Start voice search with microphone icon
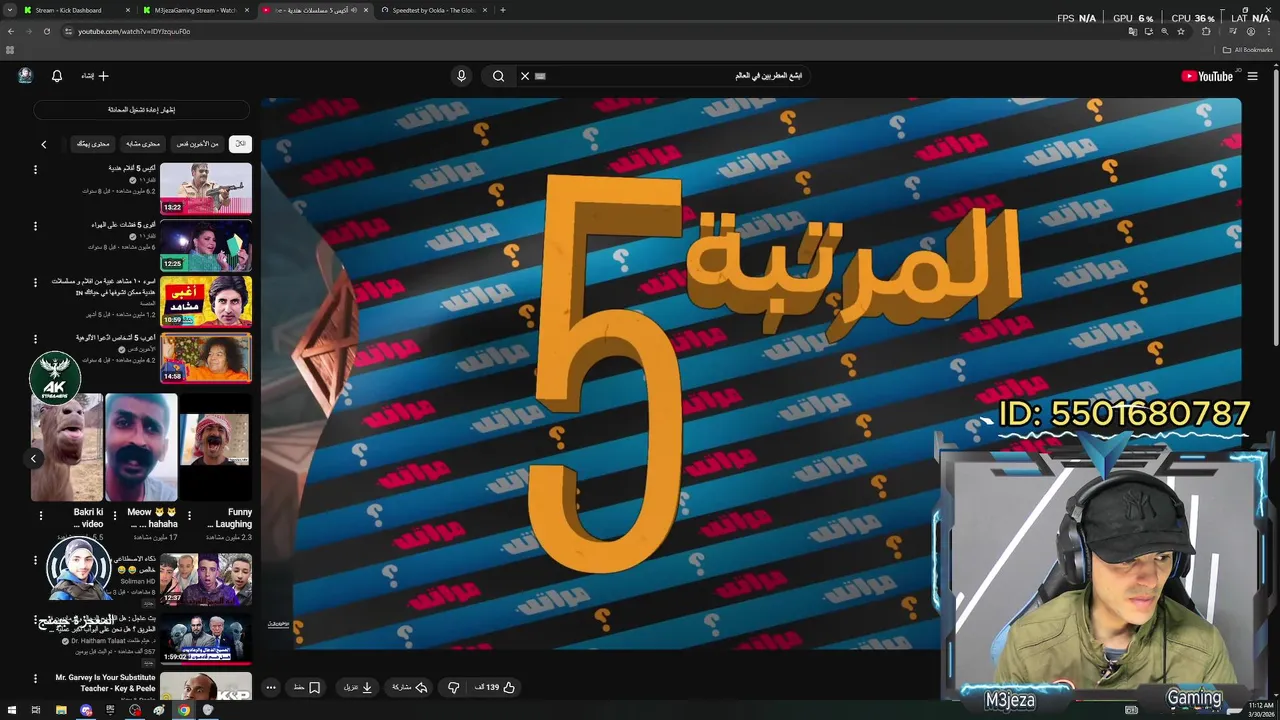The height and width of the screenshot is (720, 1280). tap(461, 76)
